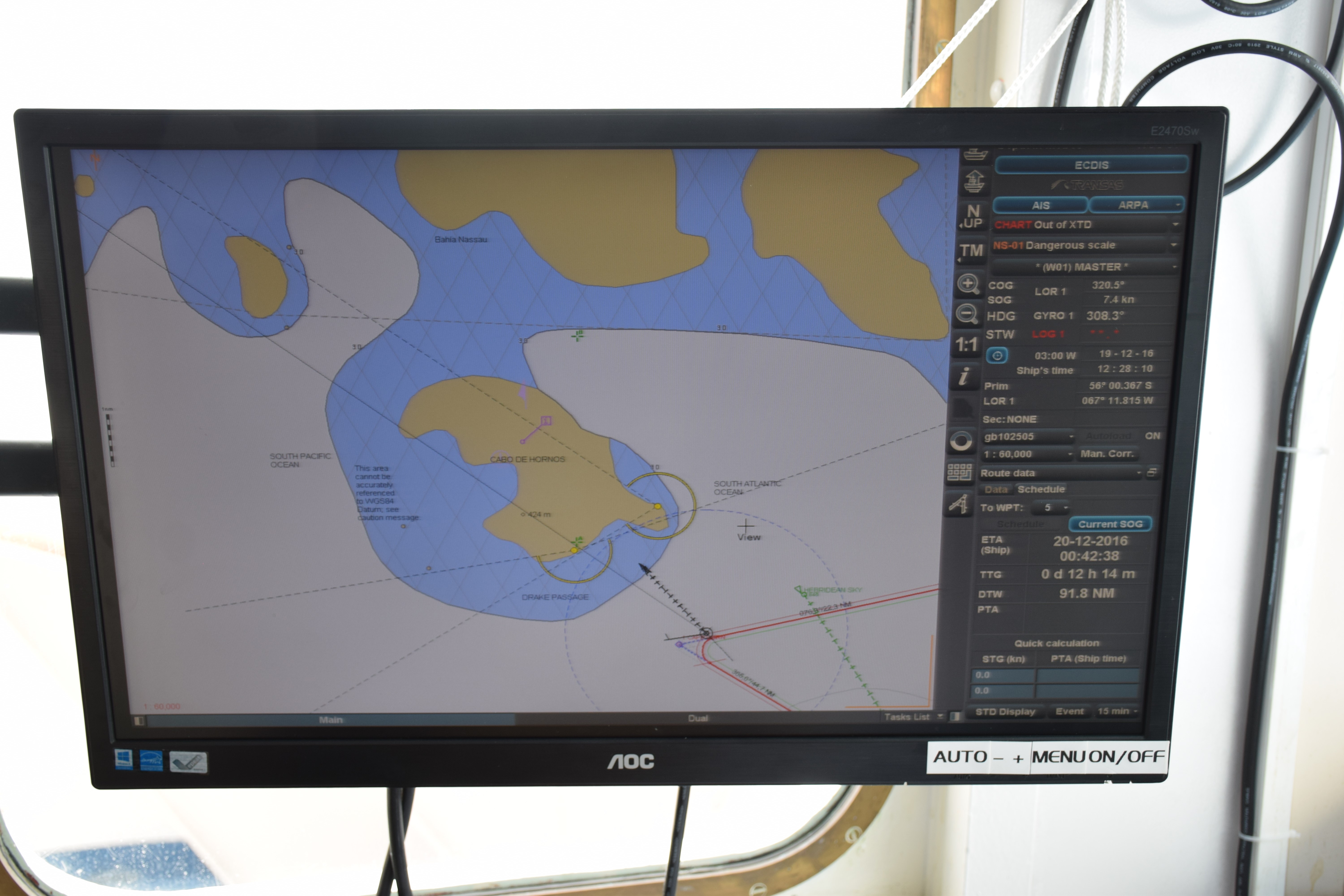Click the TM true motion button
The image size is (1344, 896).
pyautogui.click(x=971, y=251)
